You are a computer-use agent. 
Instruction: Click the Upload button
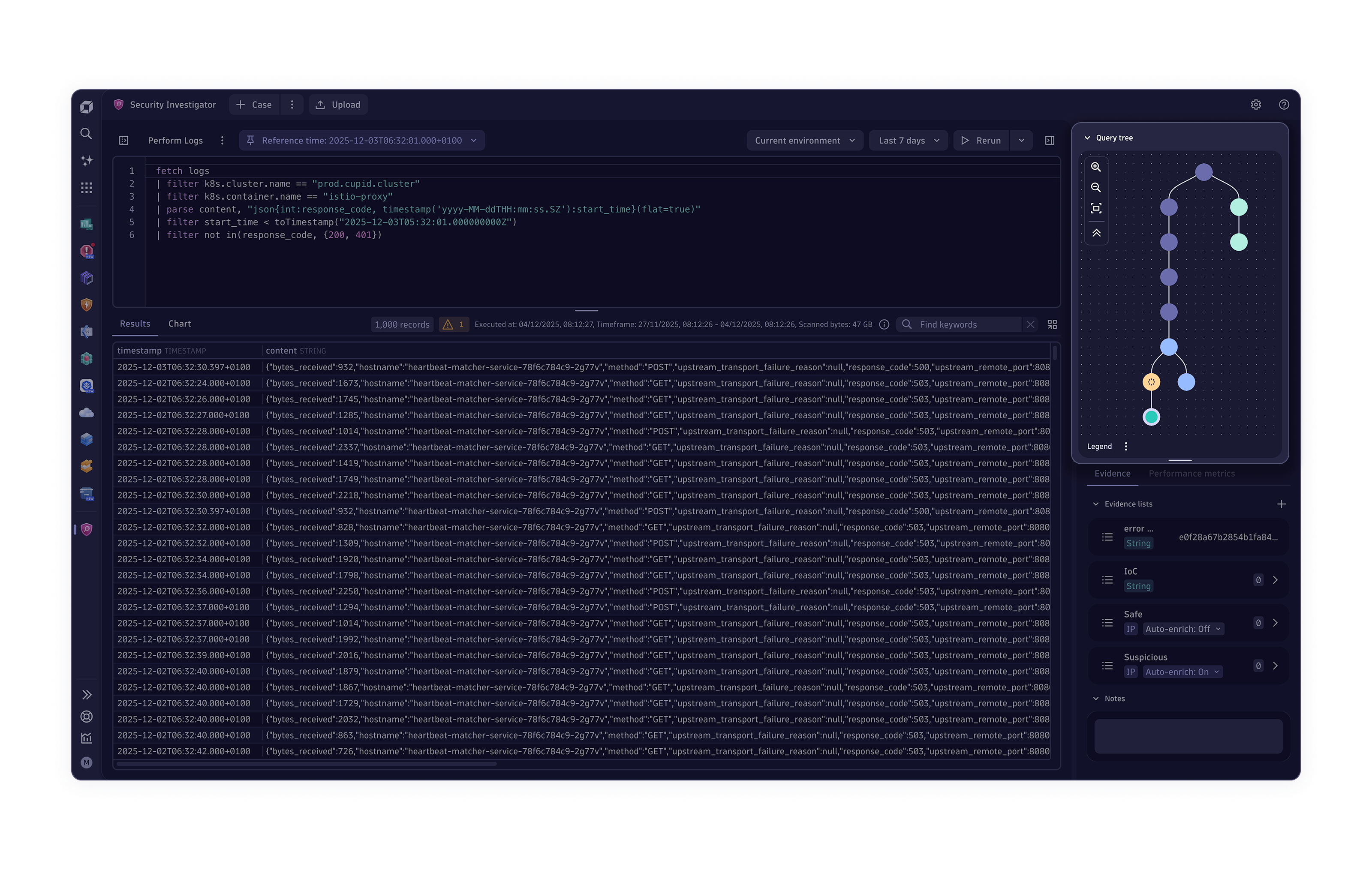pos(338,105)
